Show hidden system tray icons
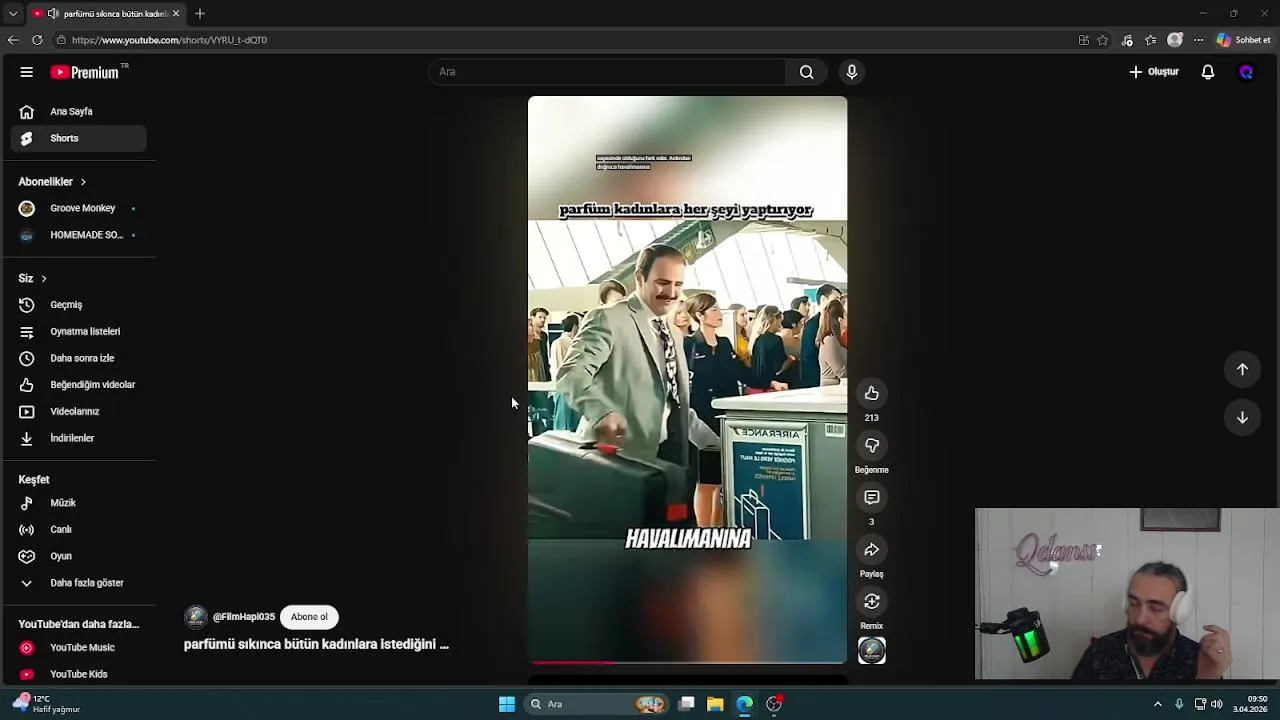The width and height of the screenshot is (1280, 720). 1158,704
